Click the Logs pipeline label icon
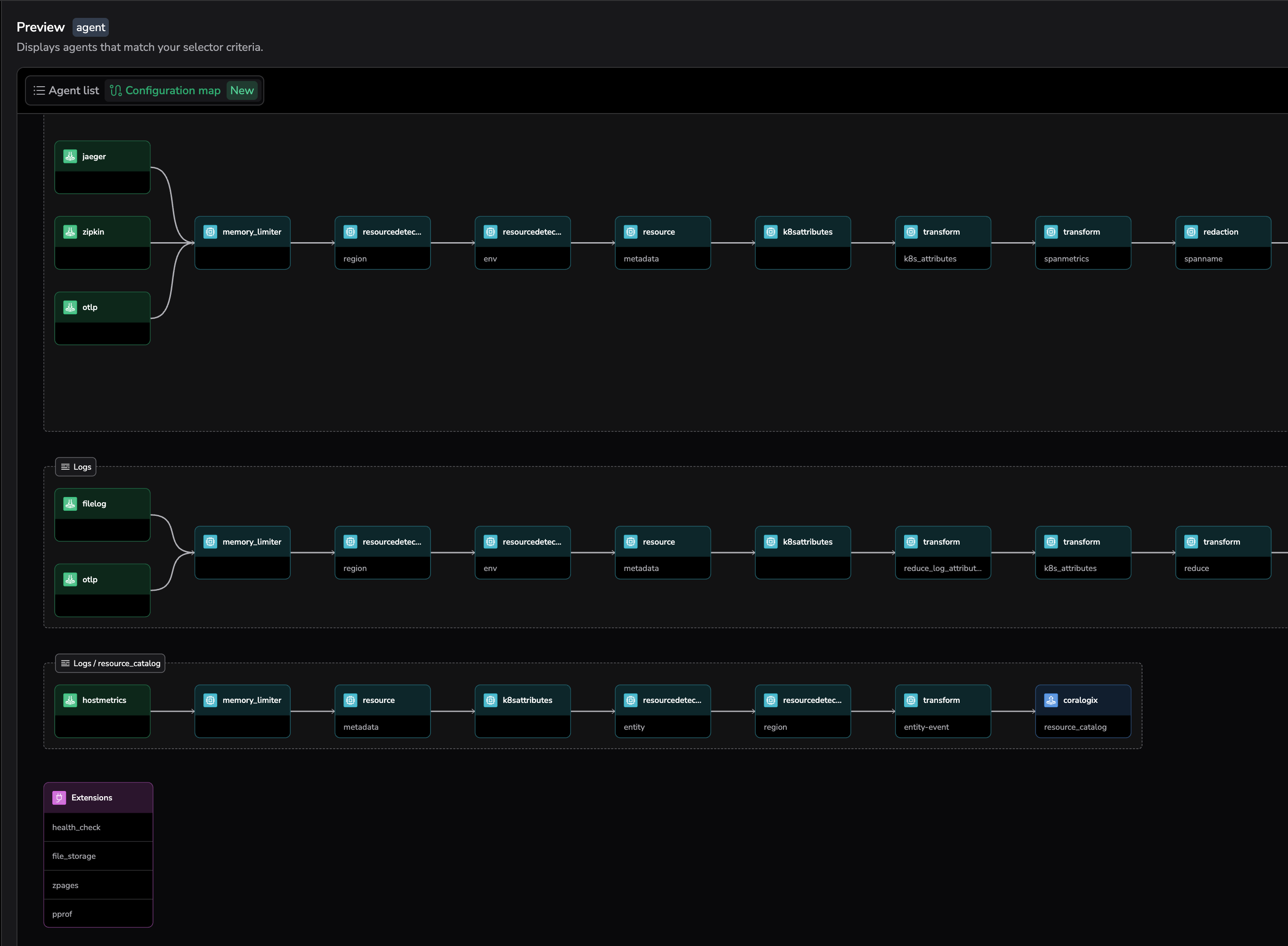 (65, 467)
